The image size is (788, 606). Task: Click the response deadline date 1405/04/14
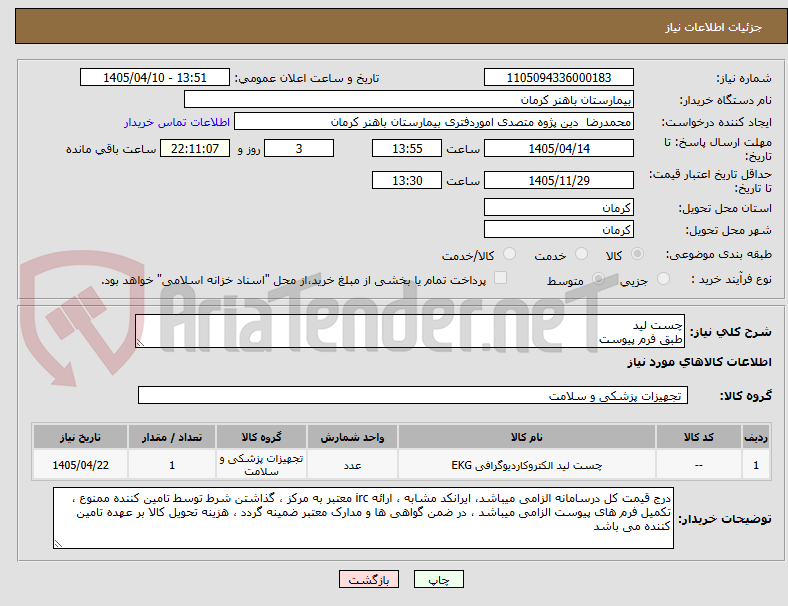559,148
